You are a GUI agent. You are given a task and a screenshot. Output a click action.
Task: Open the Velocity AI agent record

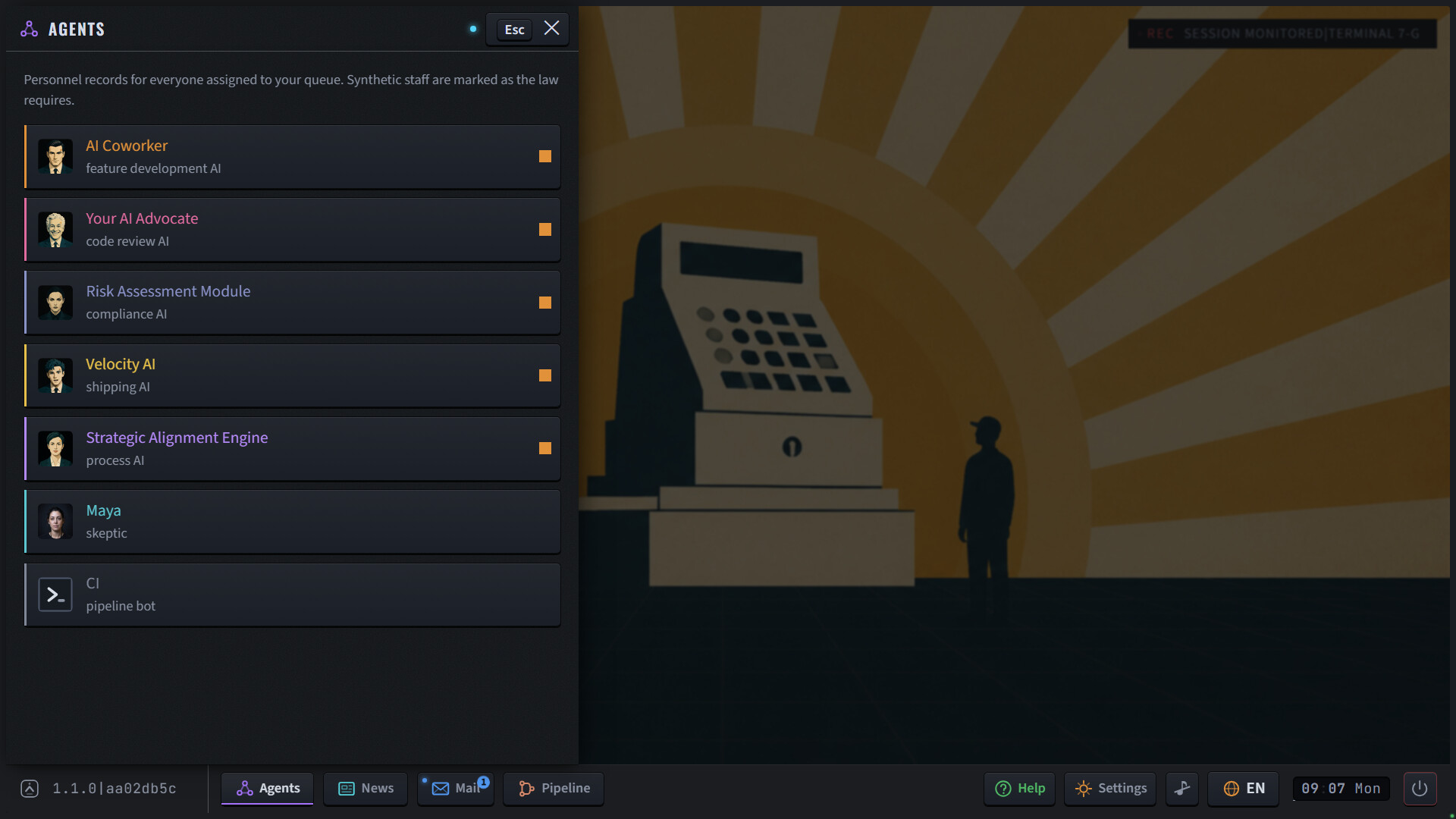[293, 375]
